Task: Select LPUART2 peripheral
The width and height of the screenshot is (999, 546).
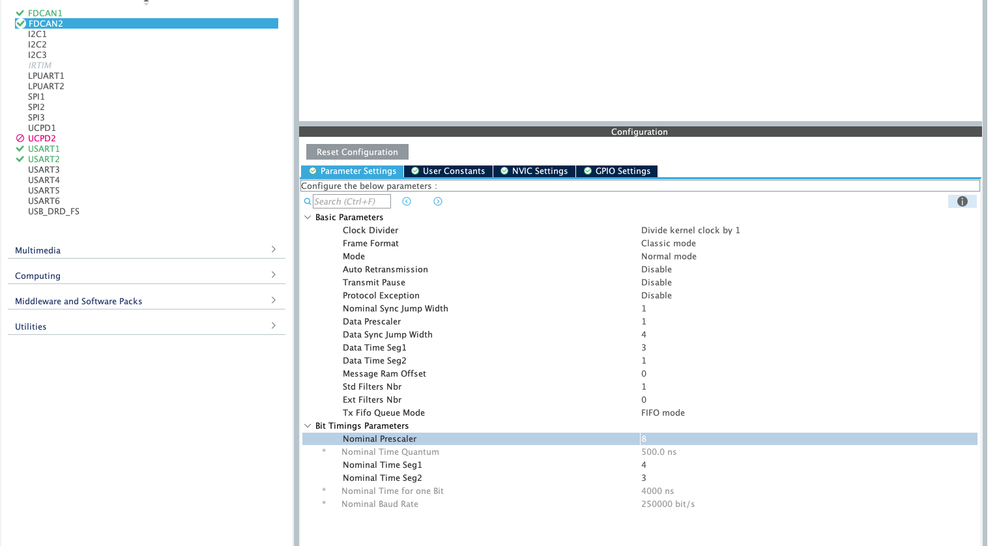Action: click(46, 86)
